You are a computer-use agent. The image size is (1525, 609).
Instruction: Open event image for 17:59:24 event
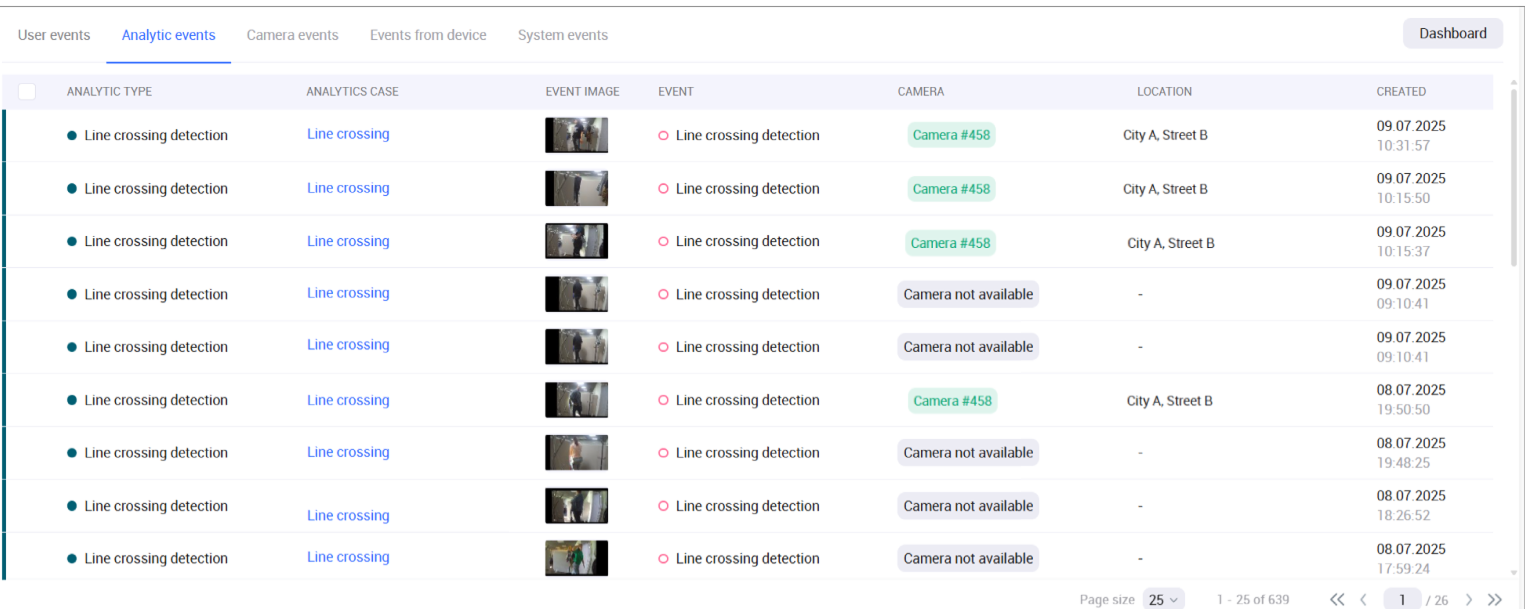click(x=576, y=558)
